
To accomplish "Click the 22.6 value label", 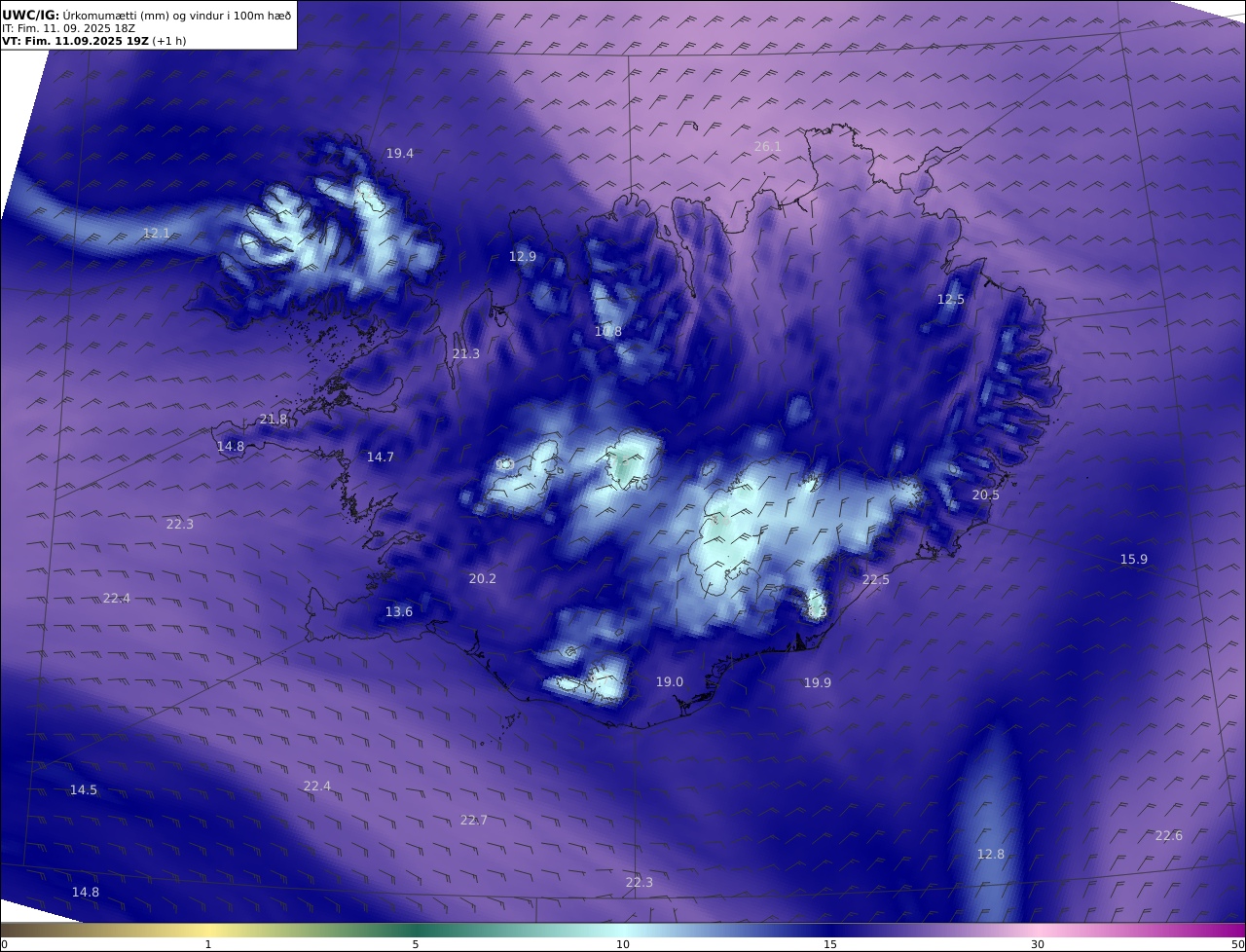I will [x=1169, y=835].
